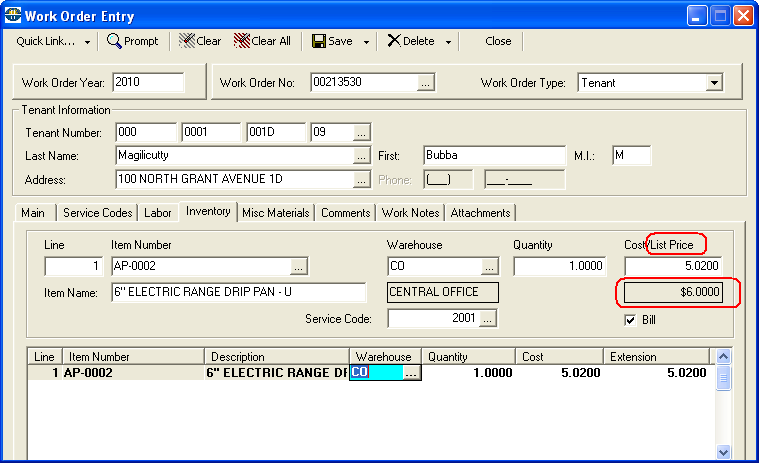The height and width of the screenshot is (463, 759).
Task: Click the grid vertical scrollbar up arrow
Action: coord(725,356)
